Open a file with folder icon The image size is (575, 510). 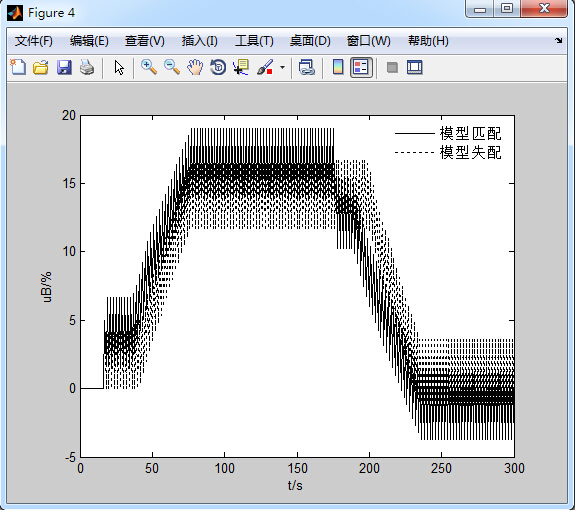(41, 67)
